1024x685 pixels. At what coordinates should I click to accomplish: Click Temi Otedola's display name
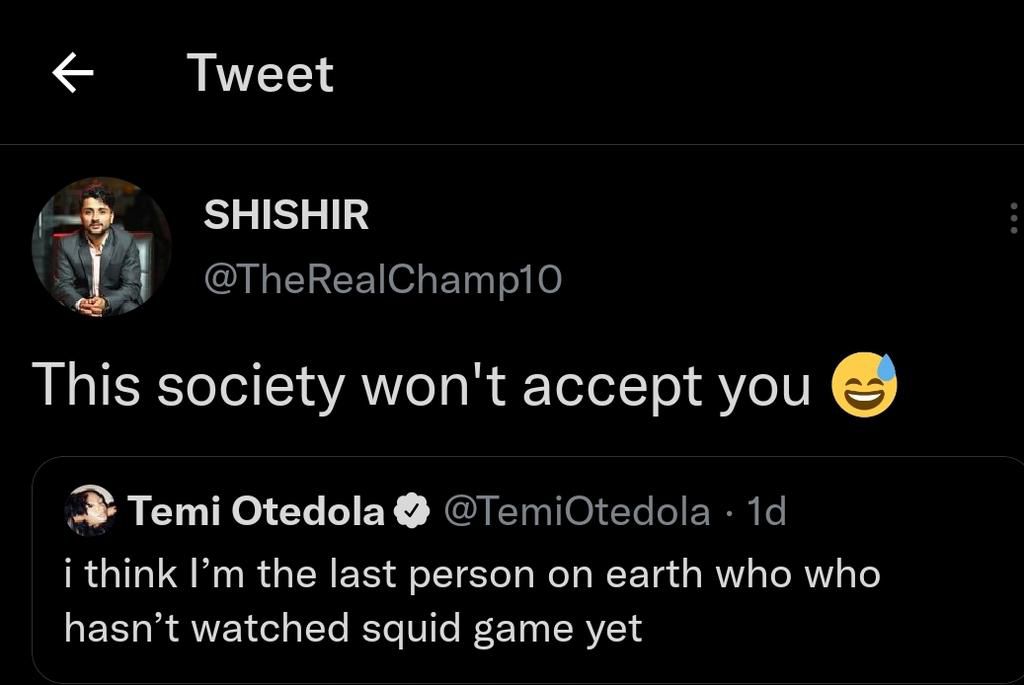(256, 510)
